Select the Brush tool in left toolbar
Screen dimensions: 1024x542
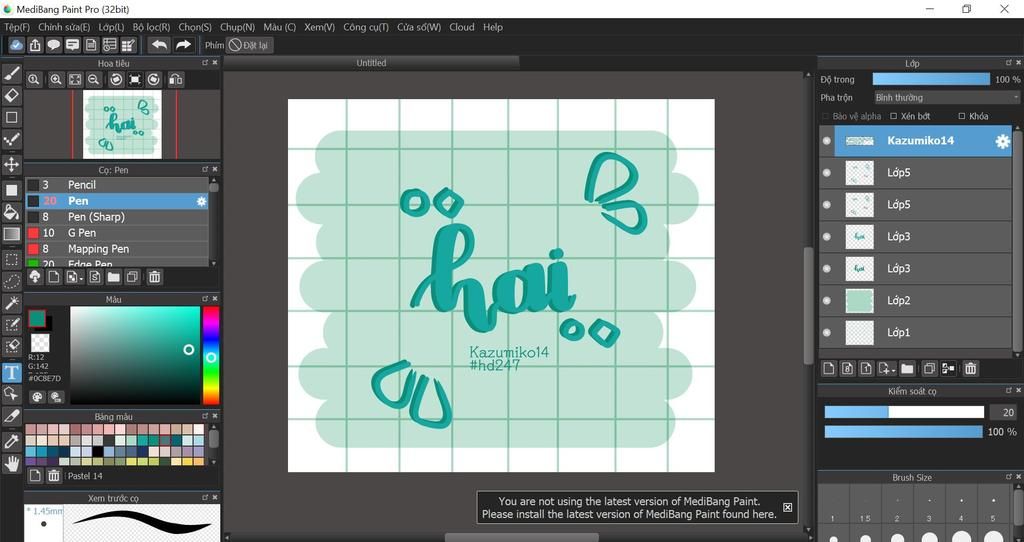[x=12, y=73]
